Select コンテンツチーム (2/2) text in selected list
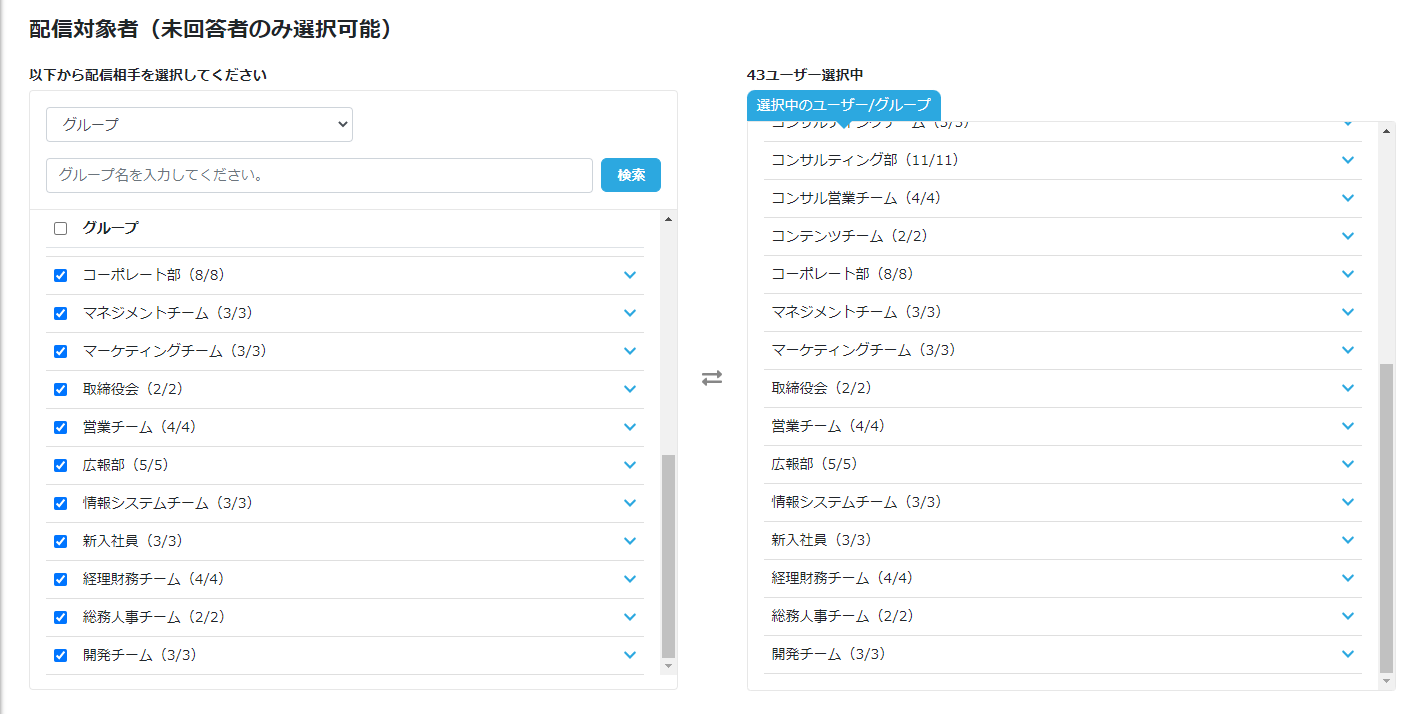This screenshot has height=714, width=1405. click(x=849, y=236)
